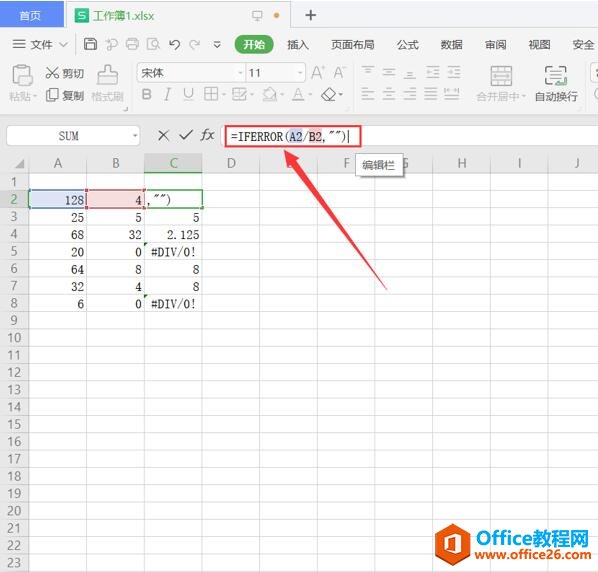Select the 工作簿1.xlsx document tab
The width and height of the screenshot is (598, 572).
click(x=123, y=16)
